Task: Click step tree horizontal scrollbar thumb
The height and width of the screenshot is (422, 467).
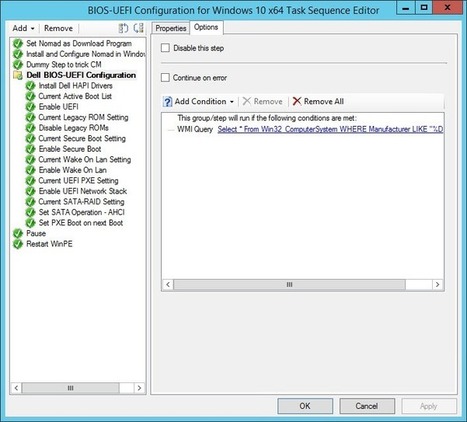Action: (x=70, y=388)
